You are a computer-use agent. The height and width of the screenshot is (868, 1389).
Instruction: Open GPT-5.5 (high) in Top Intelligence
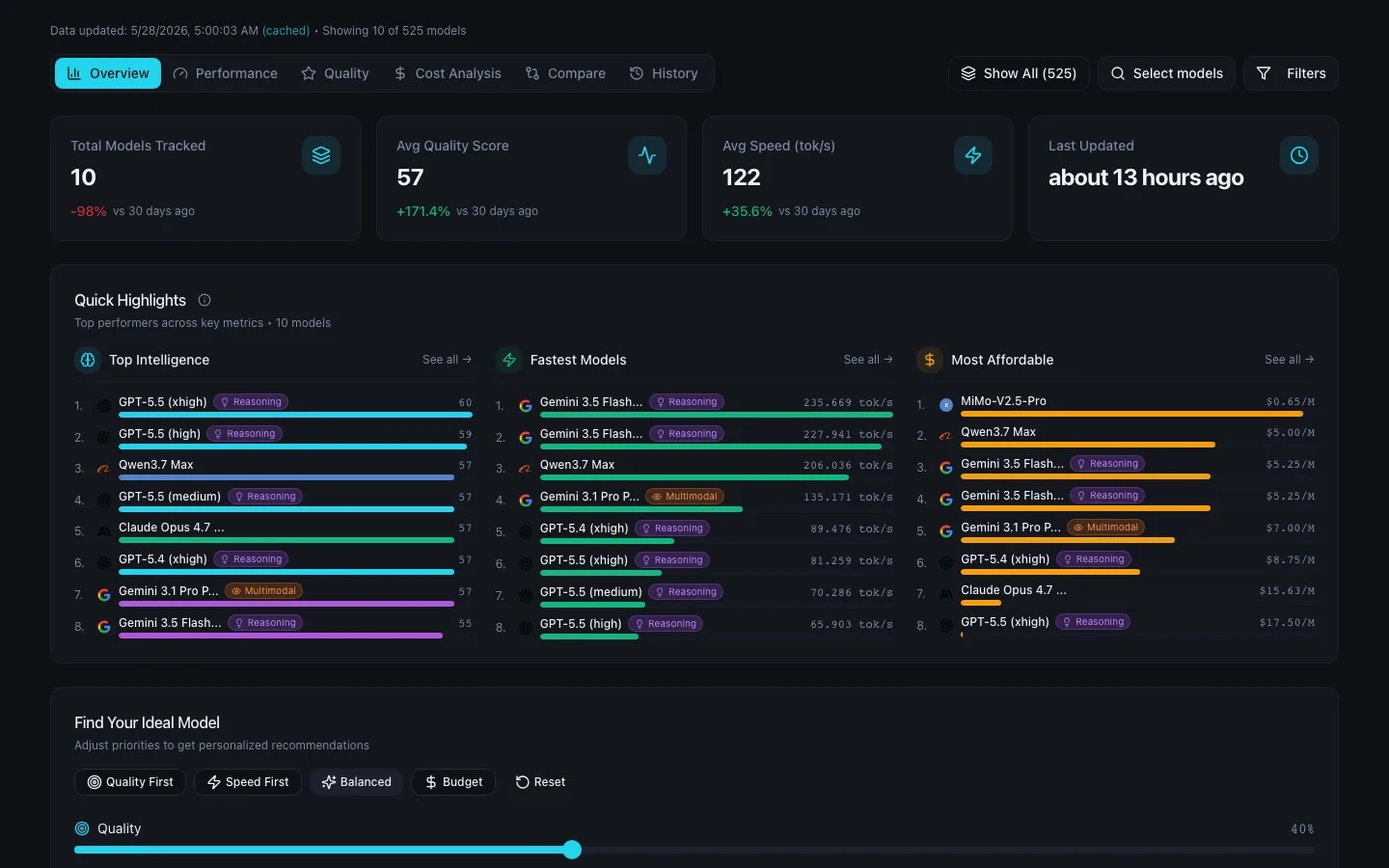click(x=160, y=434)
